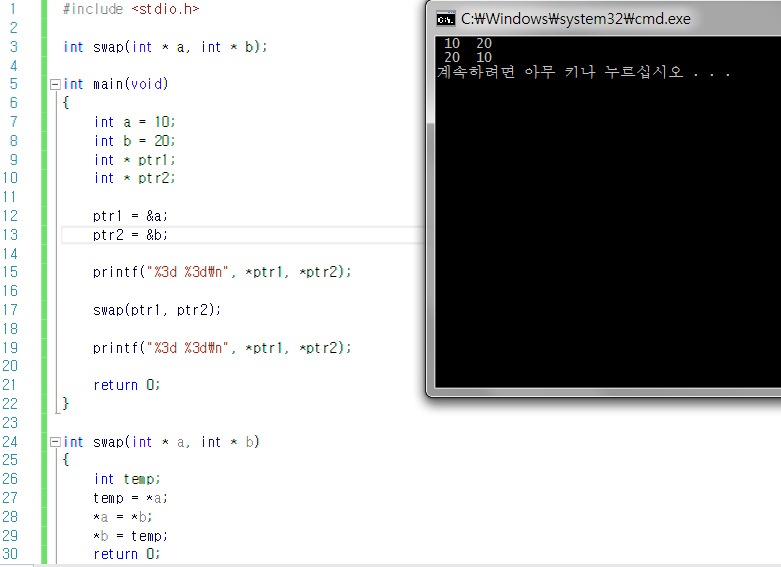
Task: Click the 'temp = *a;' statement
Action: click(x=130, y=498)
